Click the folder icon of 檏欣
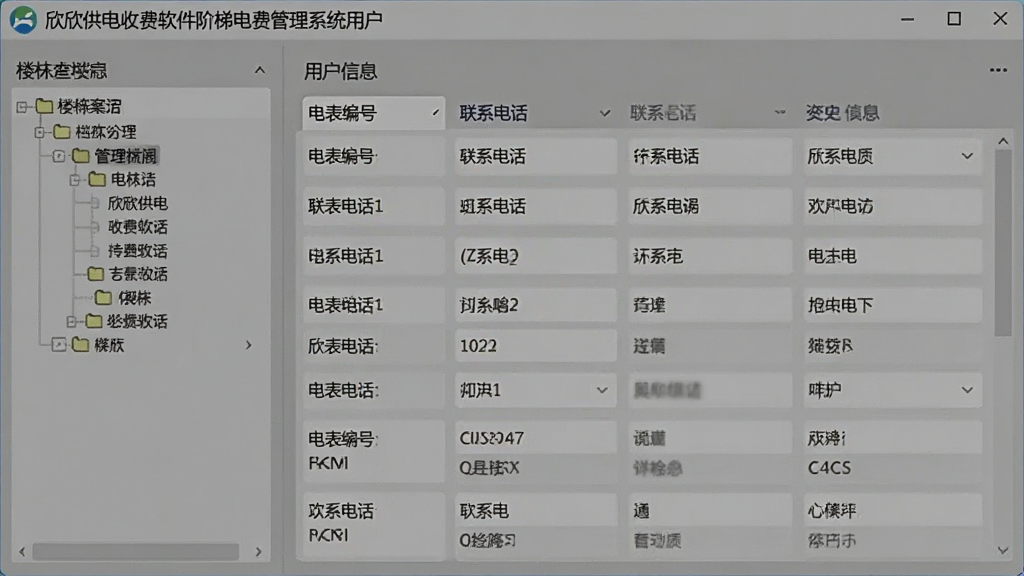The width and height of the screenshot is (1024, 576). [x=80, y=344]
